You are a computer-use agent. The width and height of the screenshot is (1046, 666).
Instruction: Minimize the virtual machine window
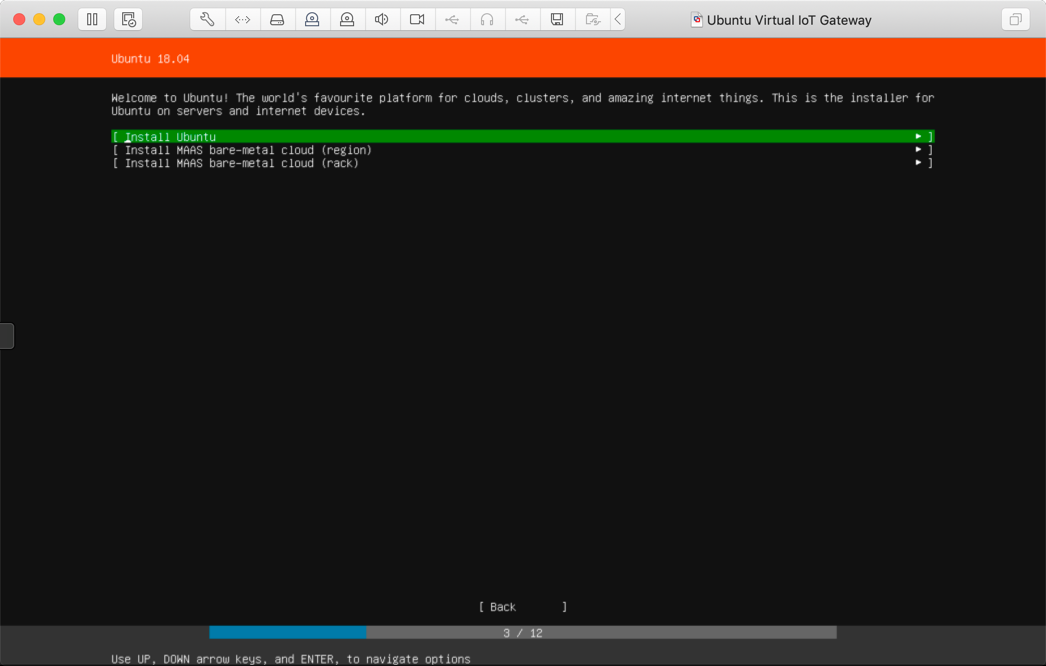click(x=39, y=19)
